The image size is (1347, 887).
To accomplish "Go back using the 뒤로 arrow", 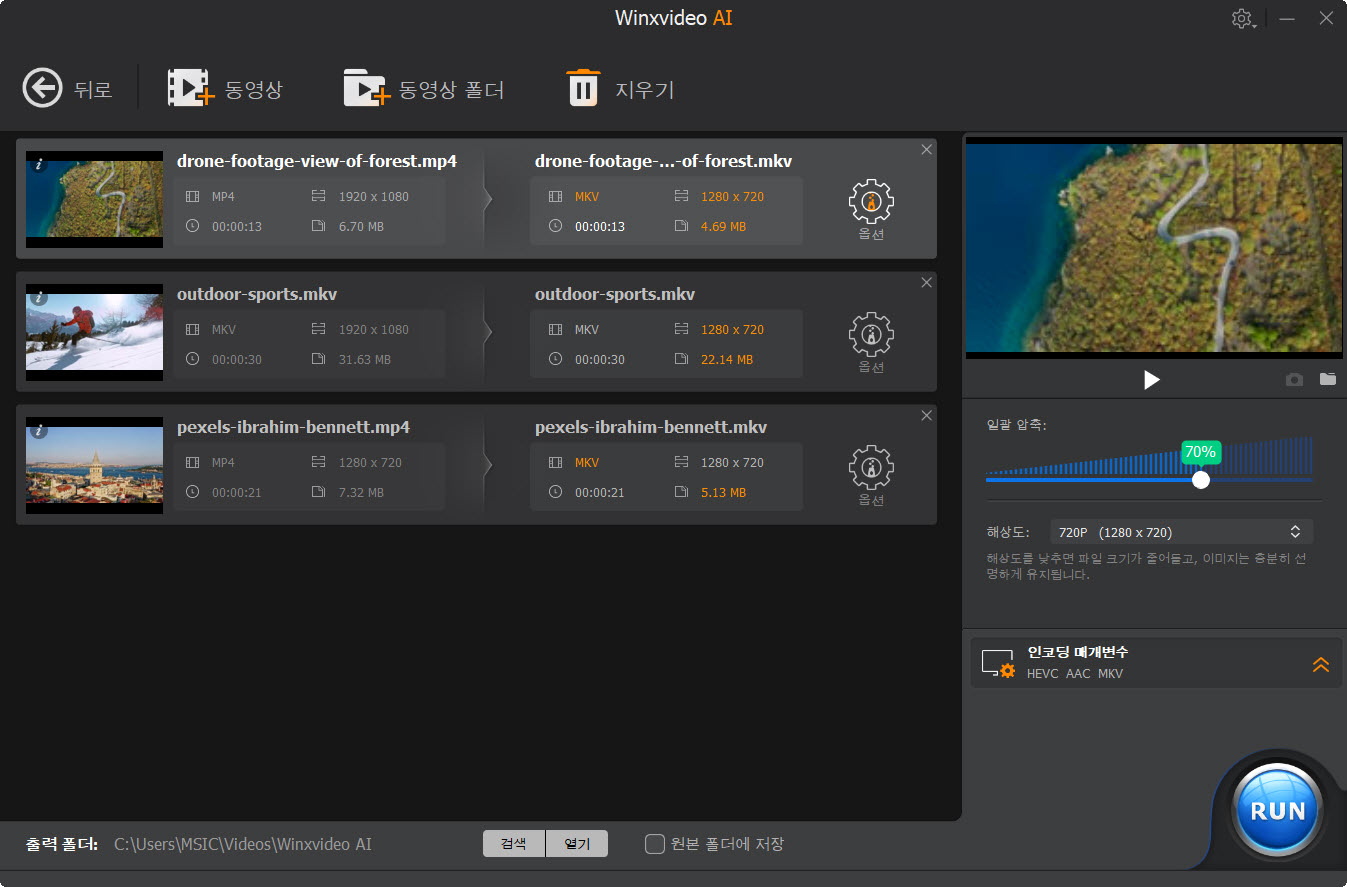I will coord(42,88).
